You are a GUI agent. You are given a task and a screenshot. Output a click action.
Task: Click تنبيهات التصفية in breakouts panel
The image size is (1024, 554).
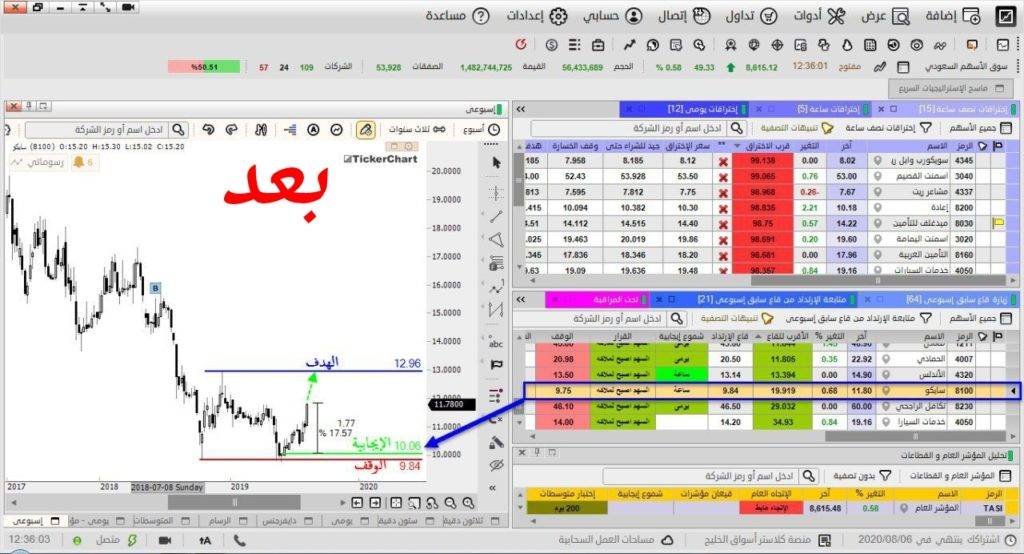pyautogui.click(x=797, y=129)
